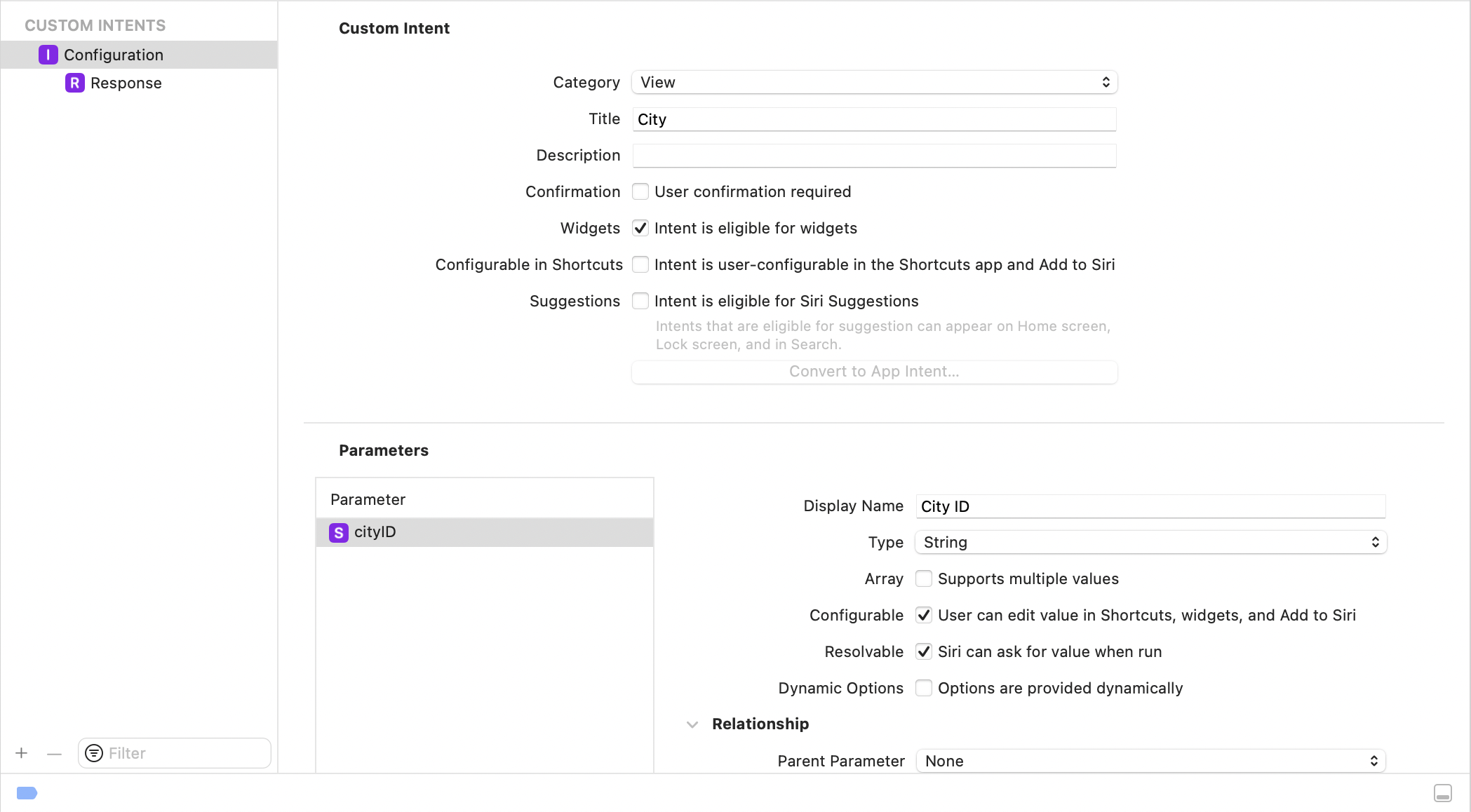Uncheck Intent is eligible for widgets
This screenshot has width=1471, height=812.
[640, 228]
